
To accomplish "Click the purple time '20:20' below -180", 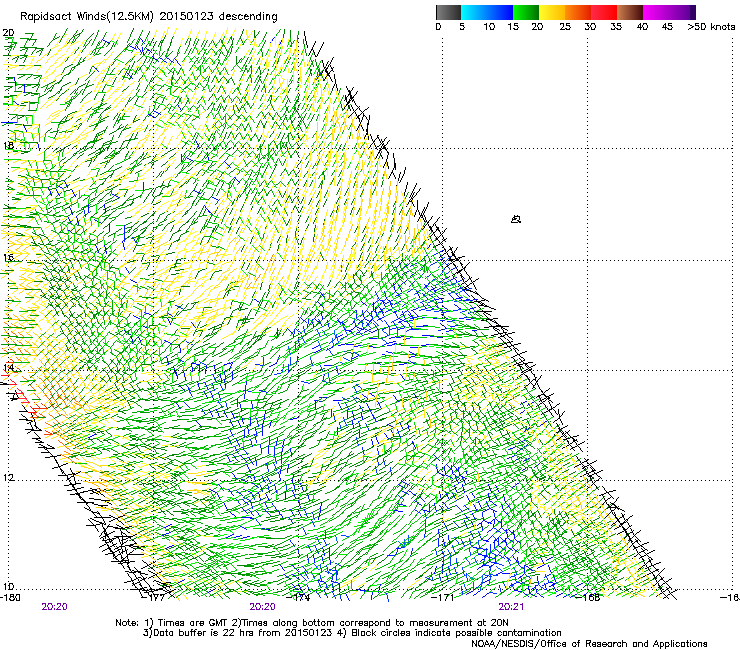I will click(54, 607).
